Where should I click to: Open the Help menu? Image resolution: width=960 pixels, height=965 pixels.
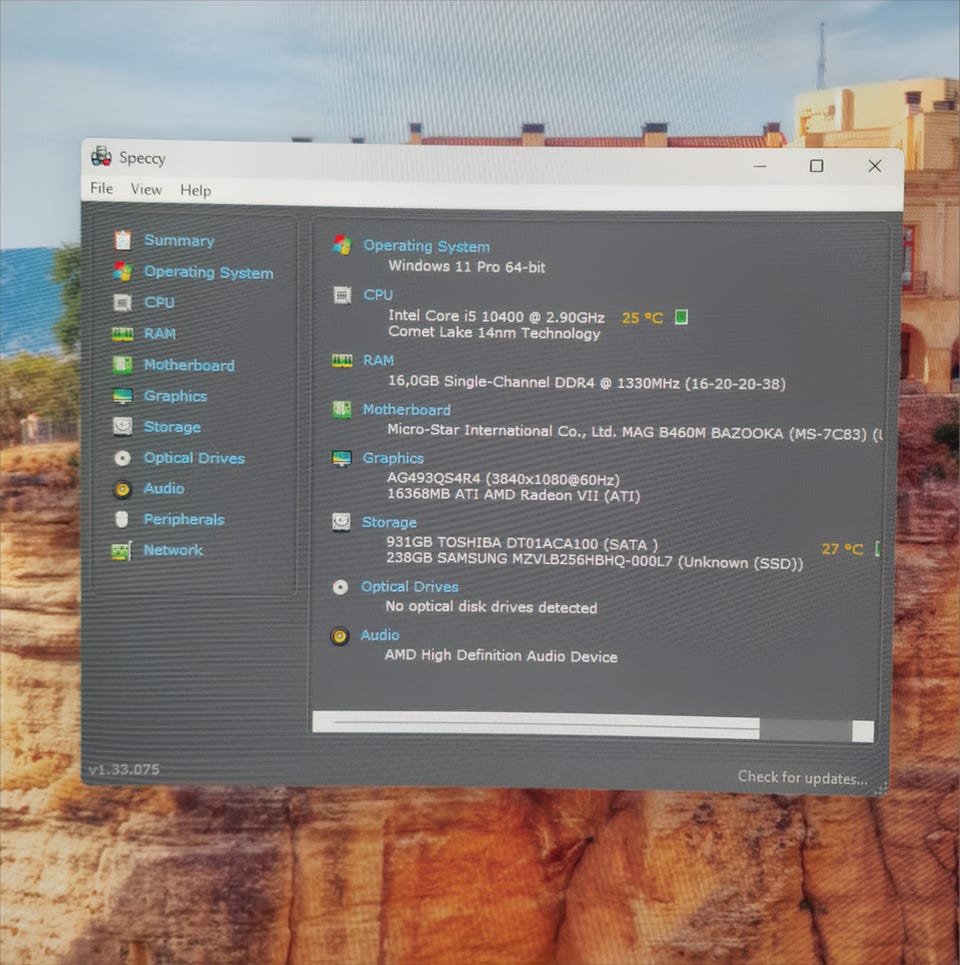pyautogui.click(x=196, y=191)
